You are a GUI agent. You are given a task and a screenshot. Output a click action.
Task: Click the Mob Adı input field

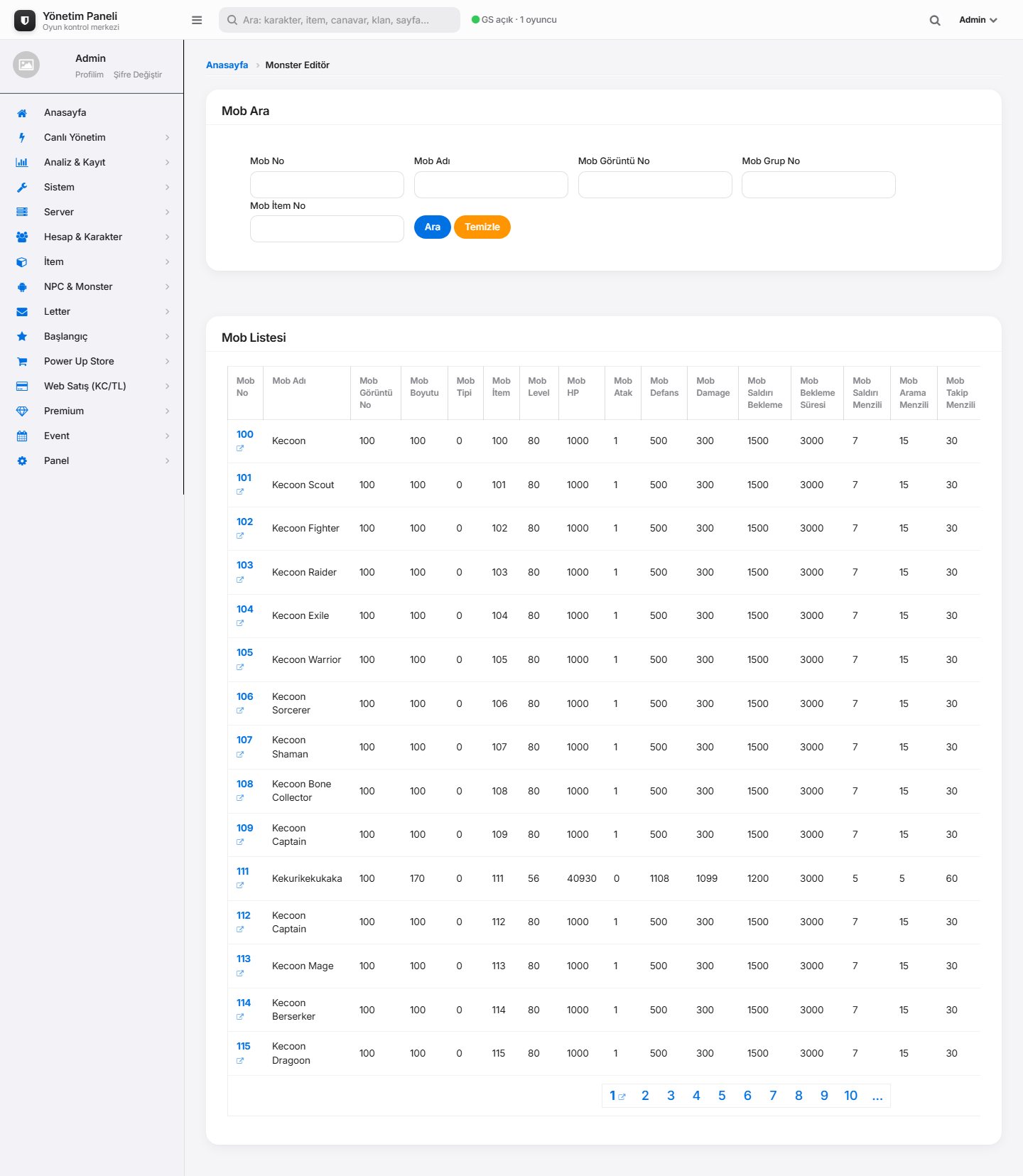click(491, 185)
